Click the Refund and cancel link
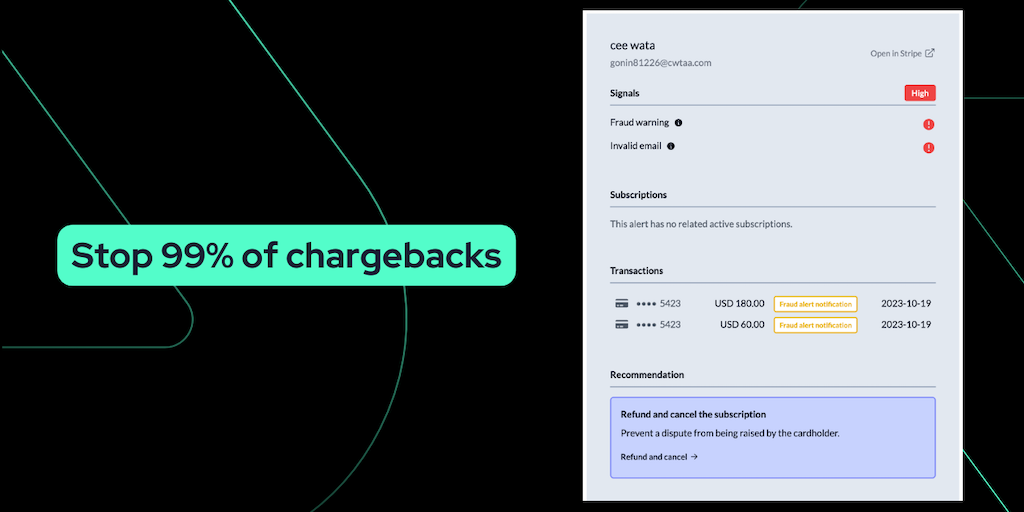The width and height of the screenshot is (1024, 512). pos(654,457)
